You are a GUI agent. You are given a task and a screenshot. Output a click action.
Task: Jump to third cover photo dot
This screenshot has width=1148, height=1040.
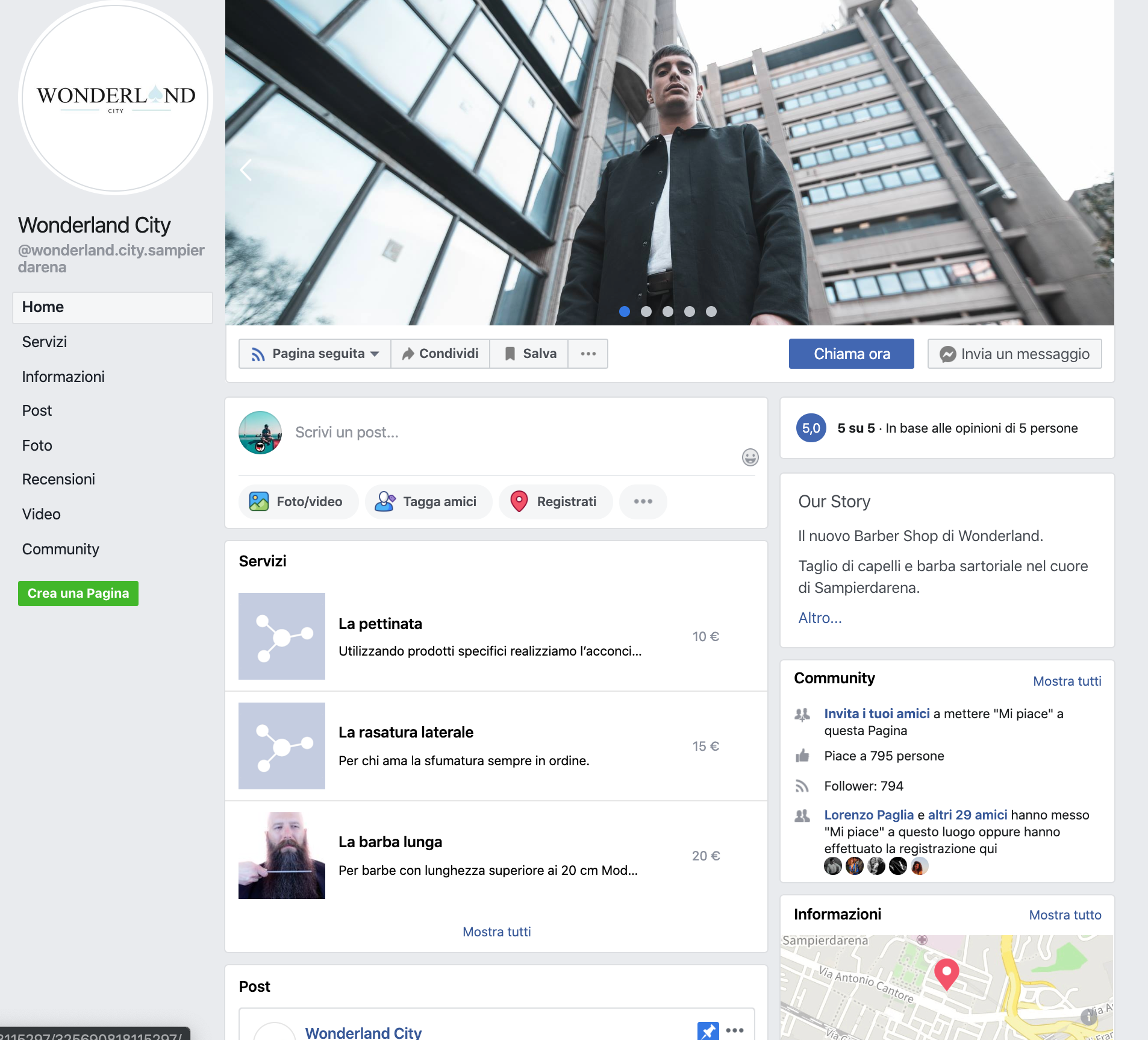pos(668,312)
